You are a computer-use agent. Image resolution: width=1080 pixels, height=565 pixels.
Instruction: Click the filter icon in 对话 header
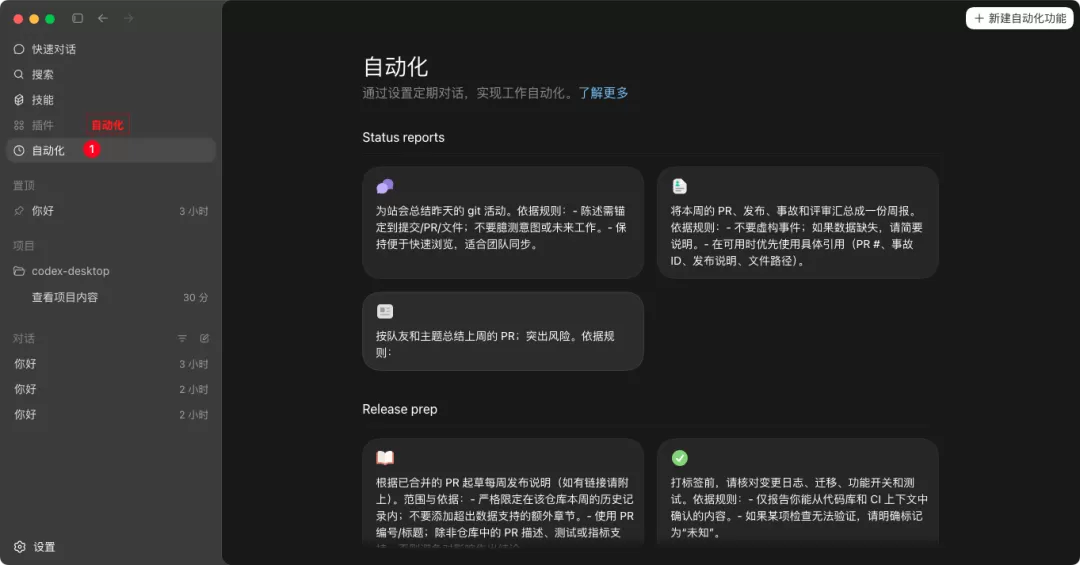pos(182,338)
